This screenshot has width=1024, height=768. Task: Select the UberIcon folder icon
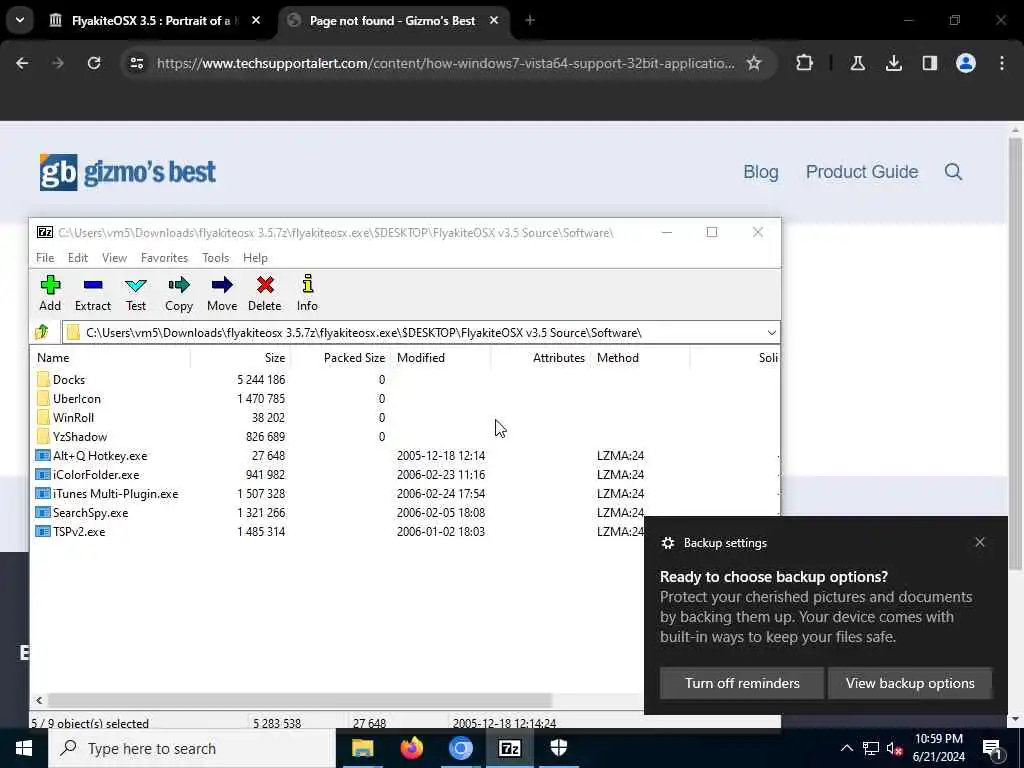tap(43, 398)
